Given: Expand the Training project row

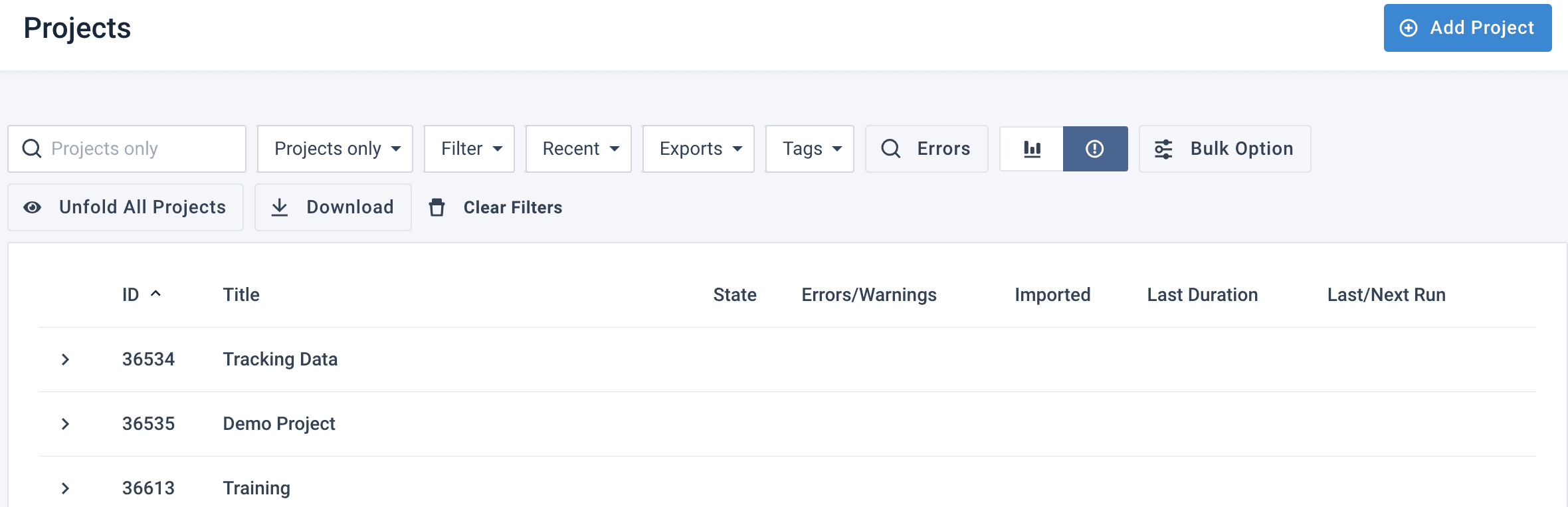Looking at the screenshot, I should 65,488.
